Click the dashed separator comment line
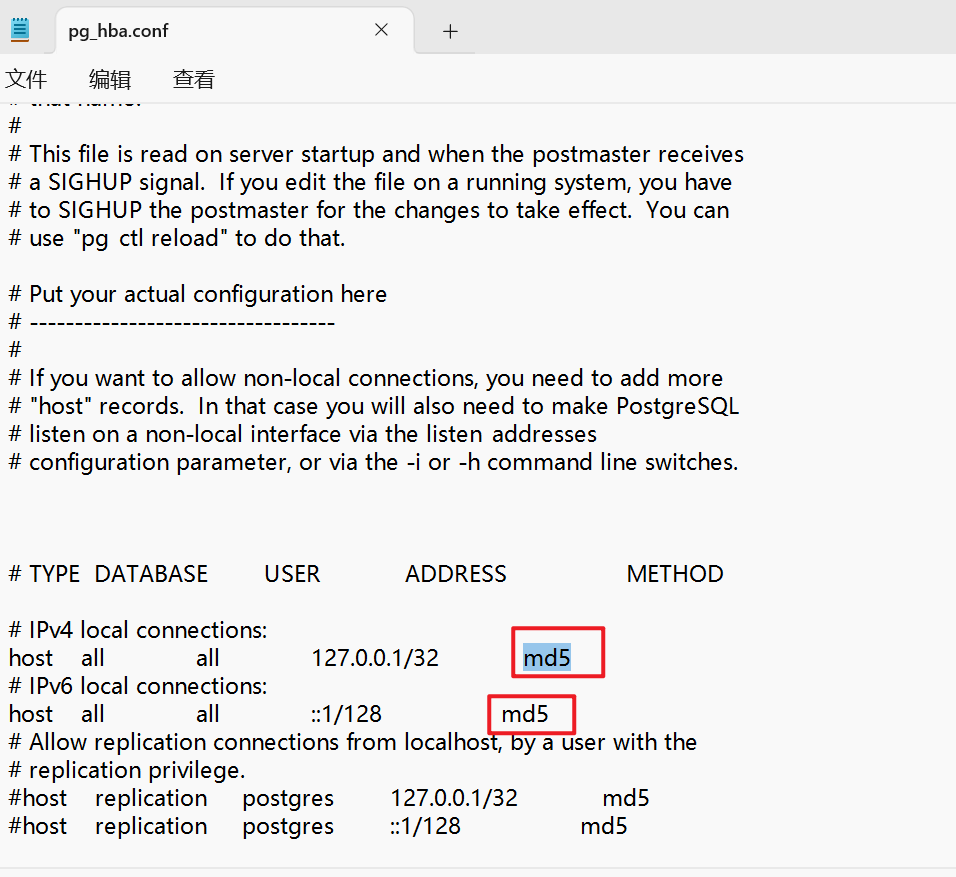956x877 pixels. point(172,323)
